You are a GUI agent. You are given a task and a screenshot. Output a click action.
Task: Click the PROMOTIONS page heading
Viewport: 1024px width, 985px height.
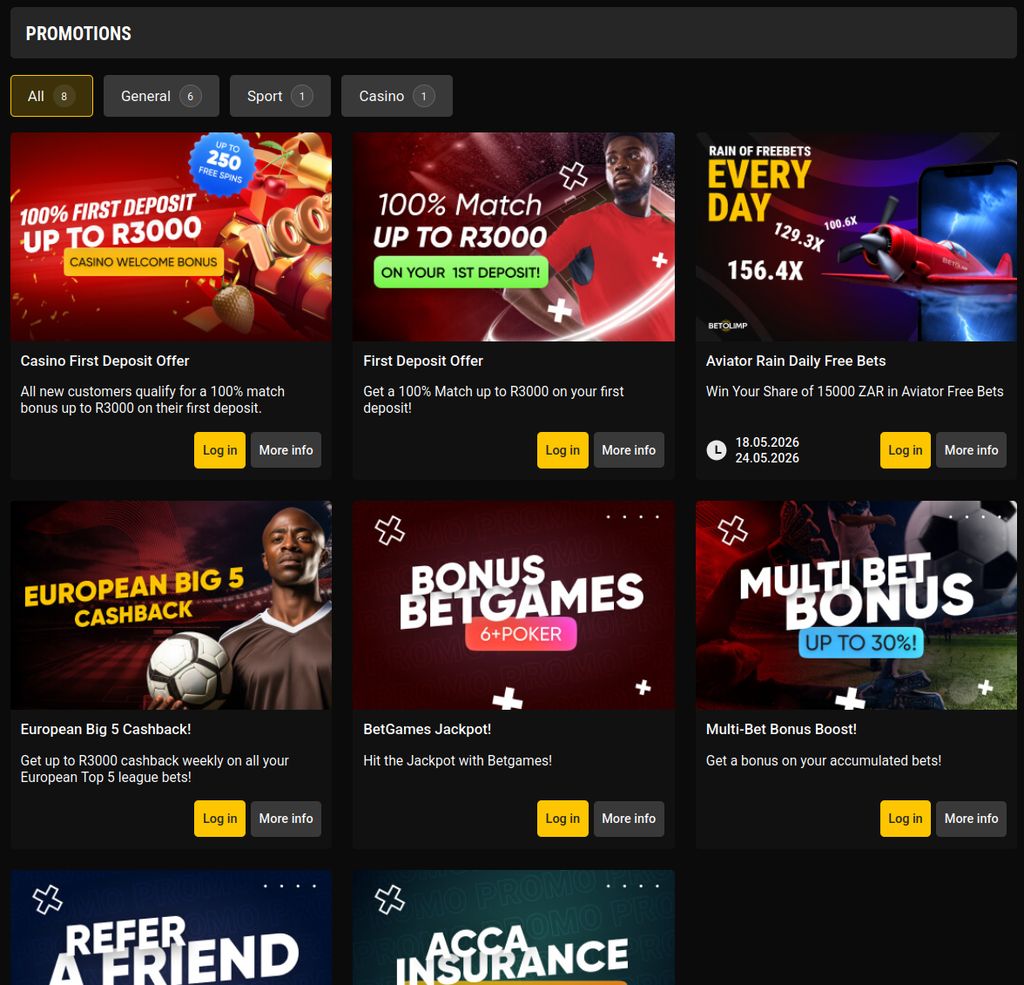78,33
